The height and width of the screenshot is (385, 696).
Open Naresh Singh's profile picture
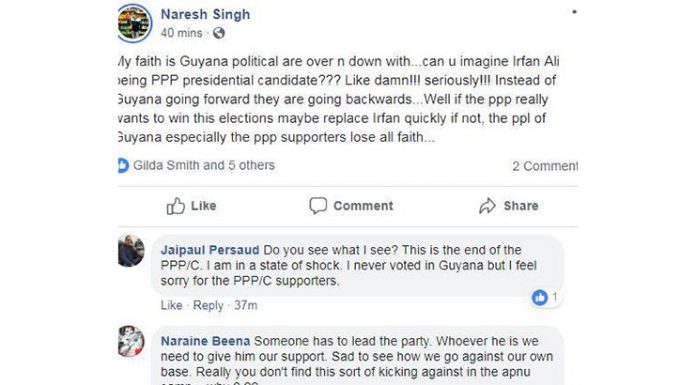tap(134, 23)
